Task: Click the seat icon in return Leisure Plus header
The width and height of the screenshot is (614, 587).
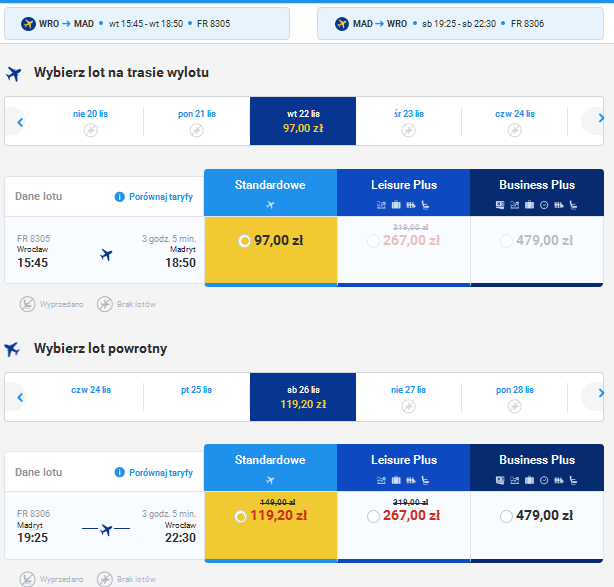Action: (x=425, y=480)
